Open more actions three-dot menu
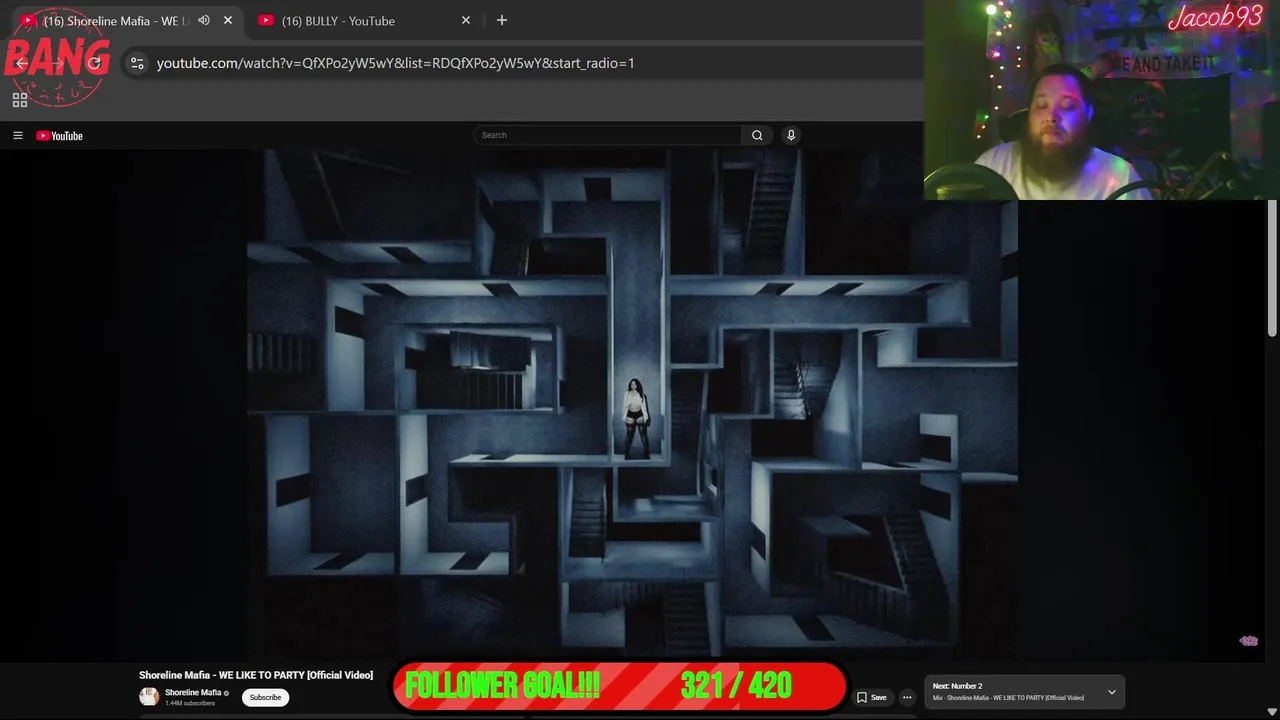This screenshot has width=1280, height=720. pyautogui.click(x=907, y=697)
